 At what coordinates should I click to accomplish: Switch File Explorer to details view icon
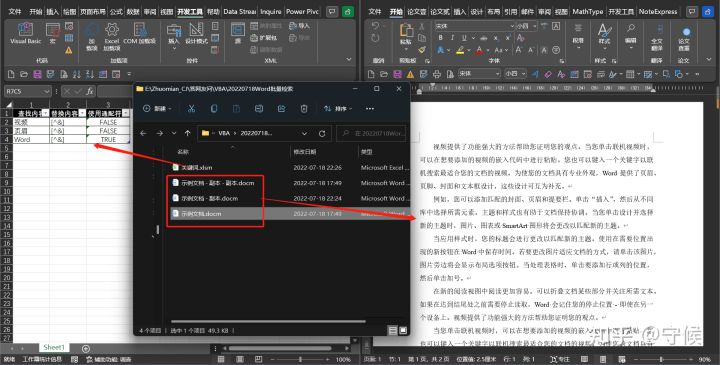tap(393, 330)
